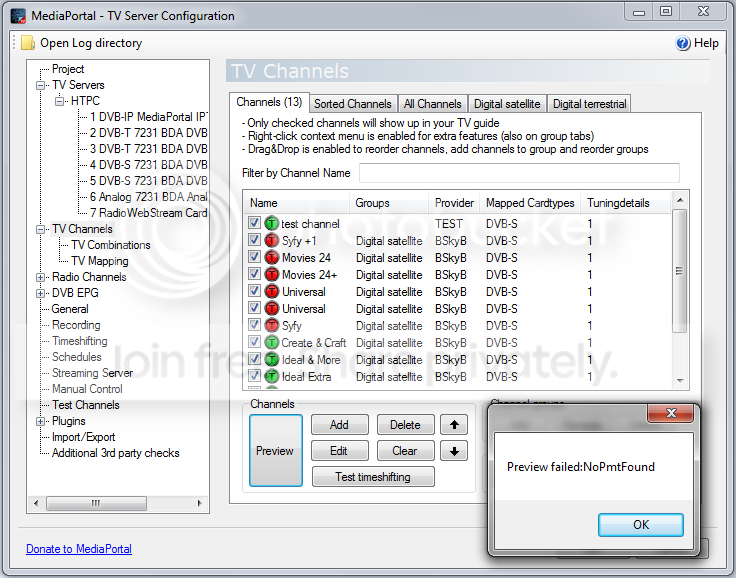
Task: Toggle the Syfy +1 channel checkbox
Action: coord(254,240)
